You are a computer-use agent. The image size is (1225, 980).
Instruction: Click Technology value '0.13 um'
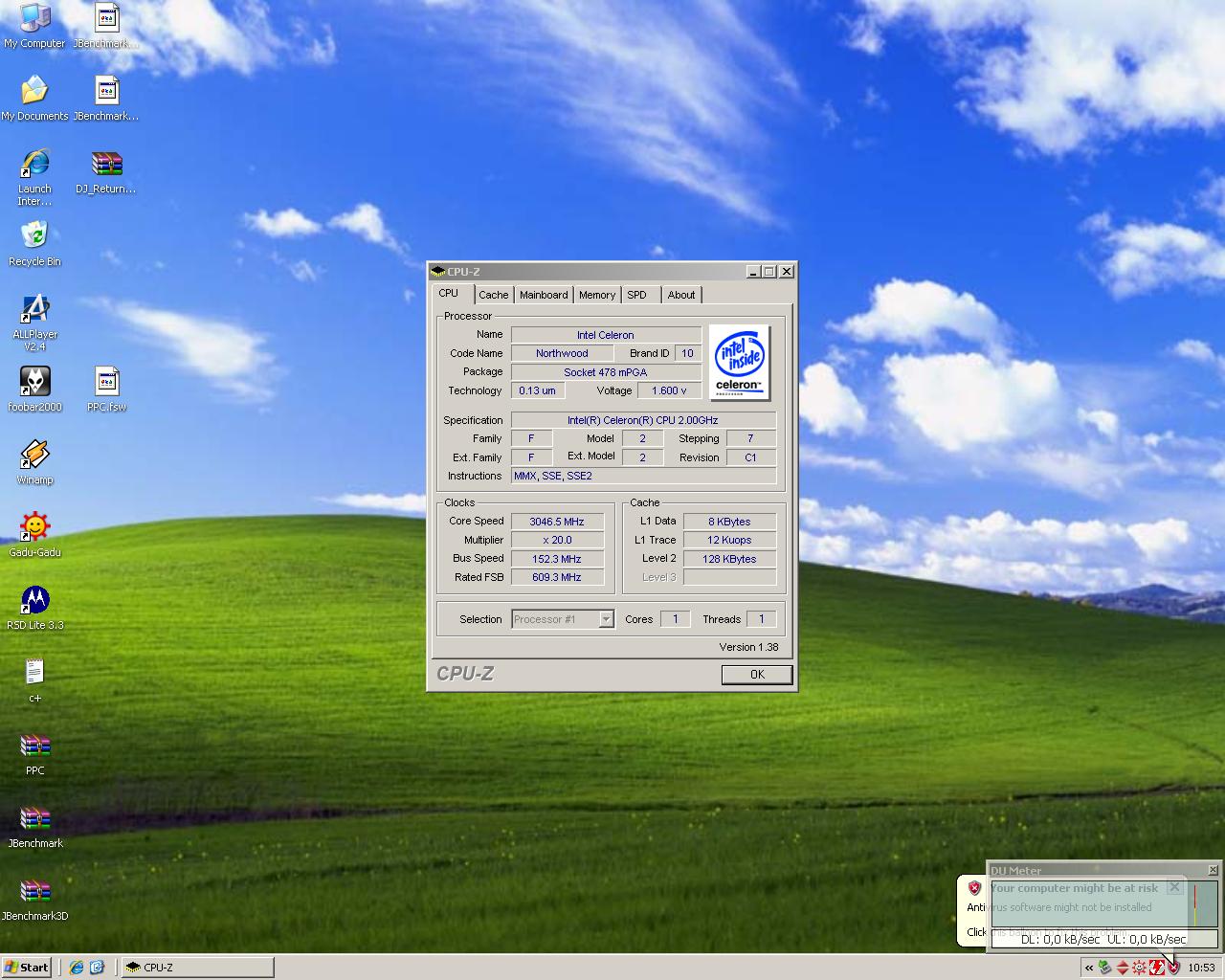537,390
